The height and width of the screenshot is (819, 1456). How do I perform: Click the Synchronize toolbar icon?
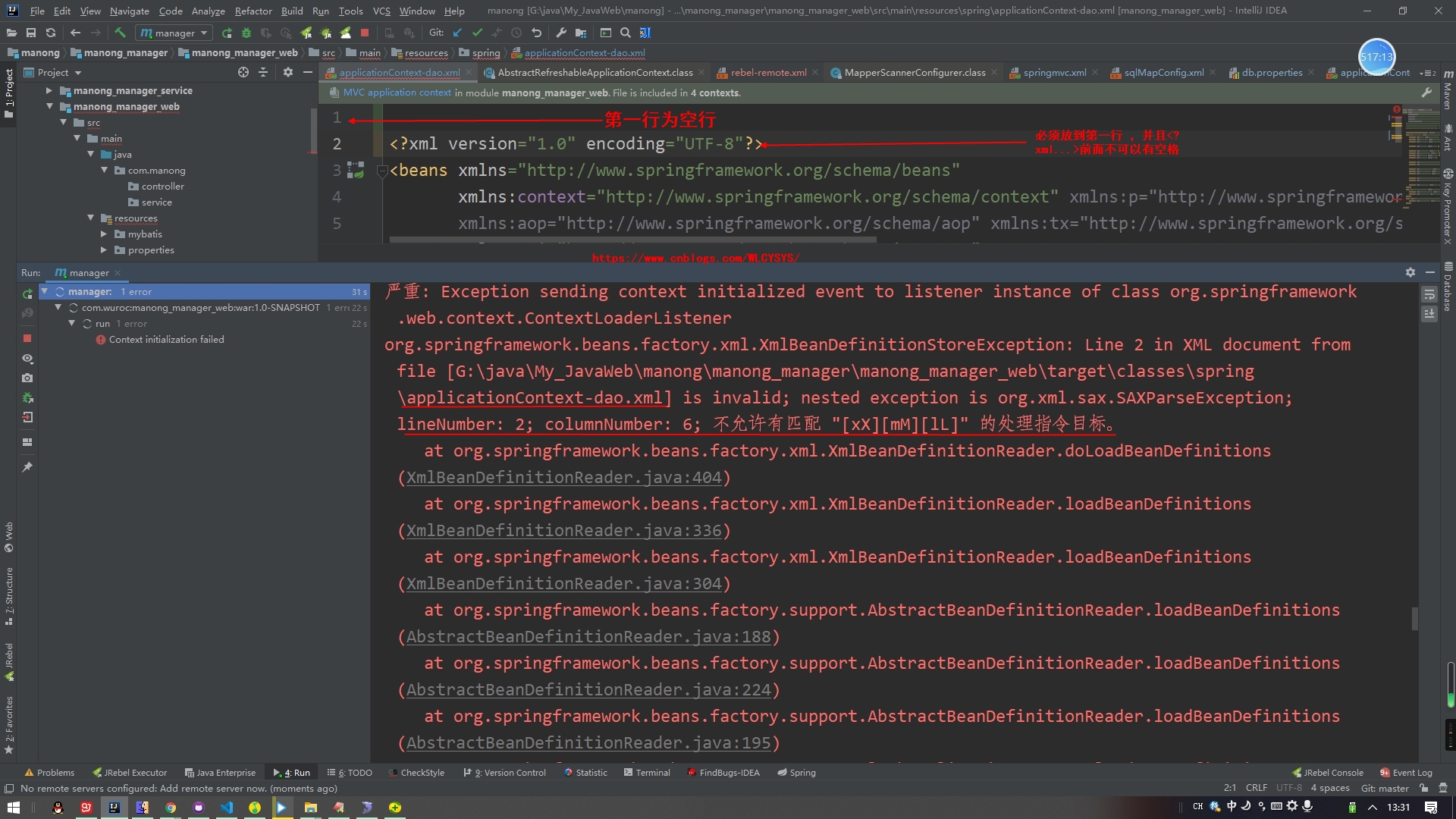pos(51,33)
